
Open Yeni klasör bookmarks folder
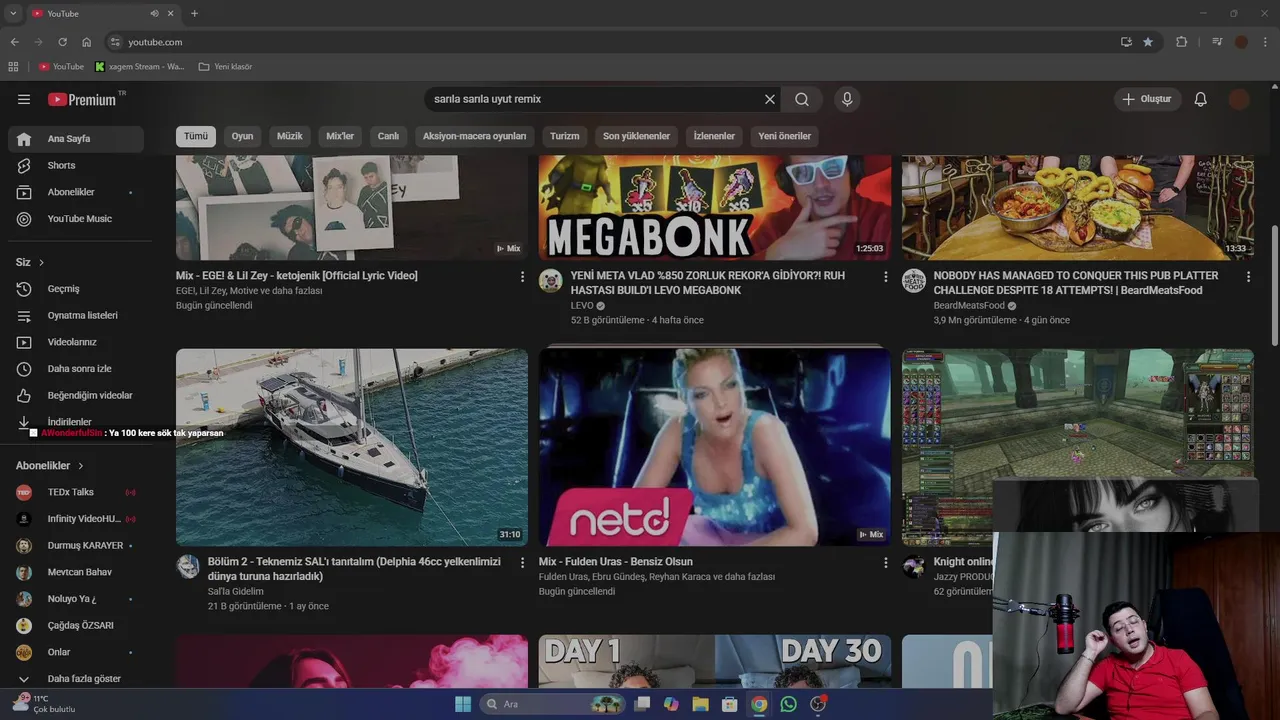pos(225,67)
